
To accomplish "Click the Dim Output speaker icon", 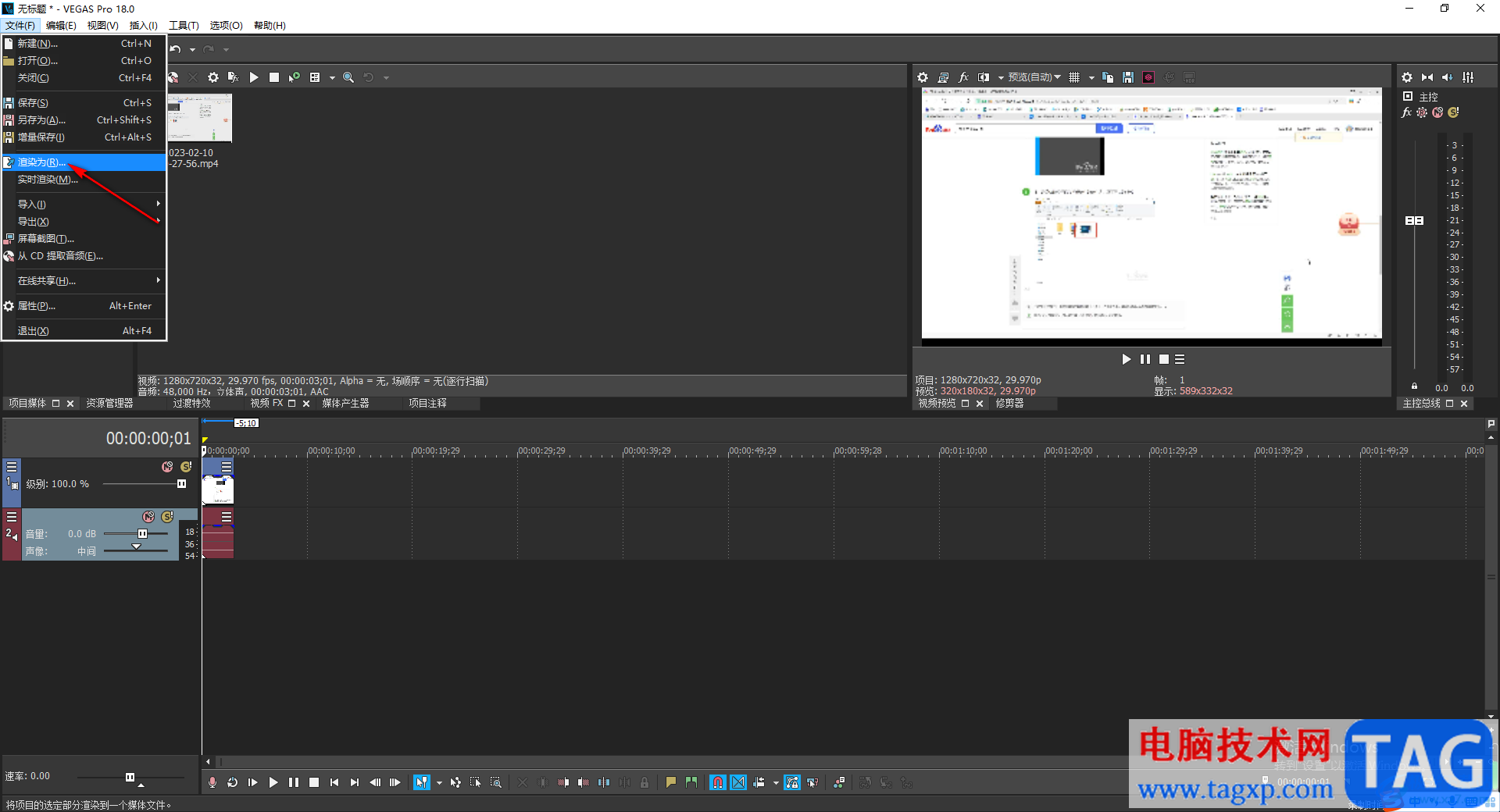I will (1448, 77).
